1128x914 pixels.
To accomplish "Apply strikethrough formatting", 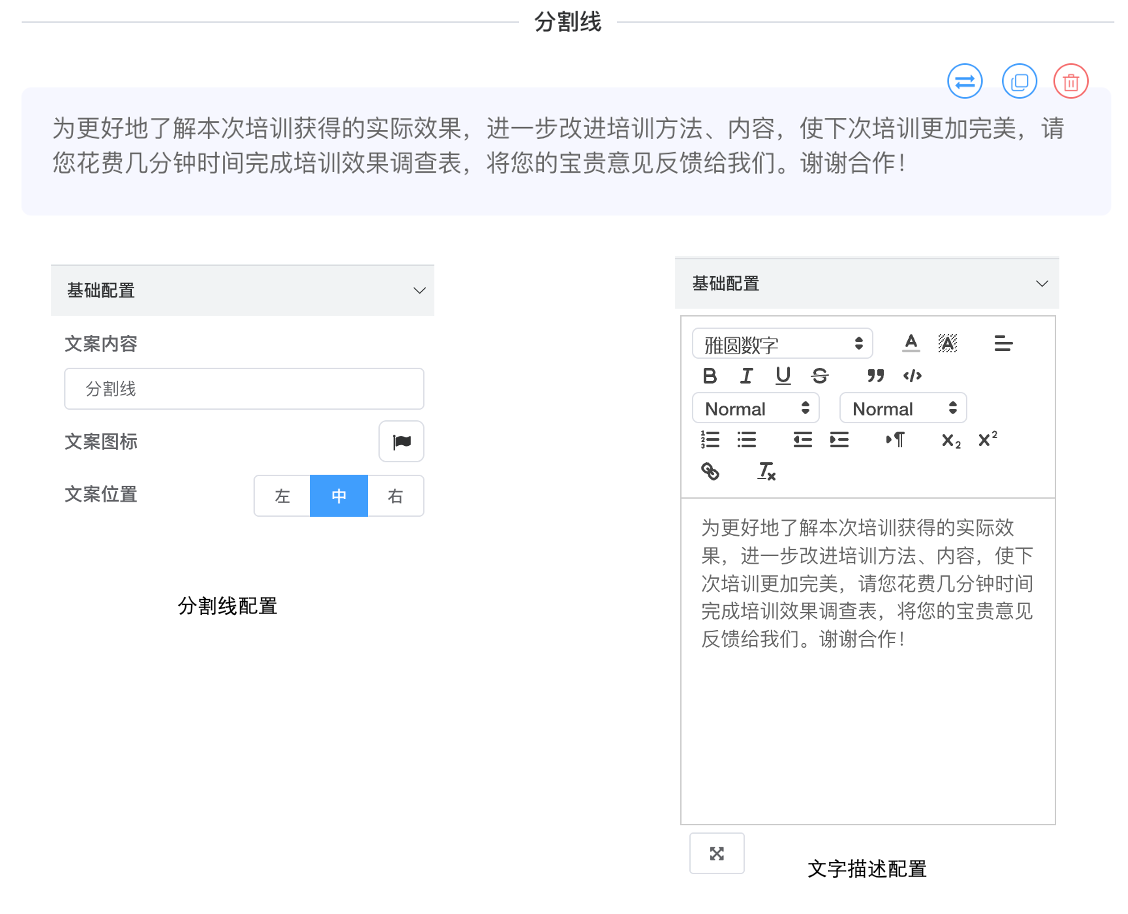I will click(820, 376).
